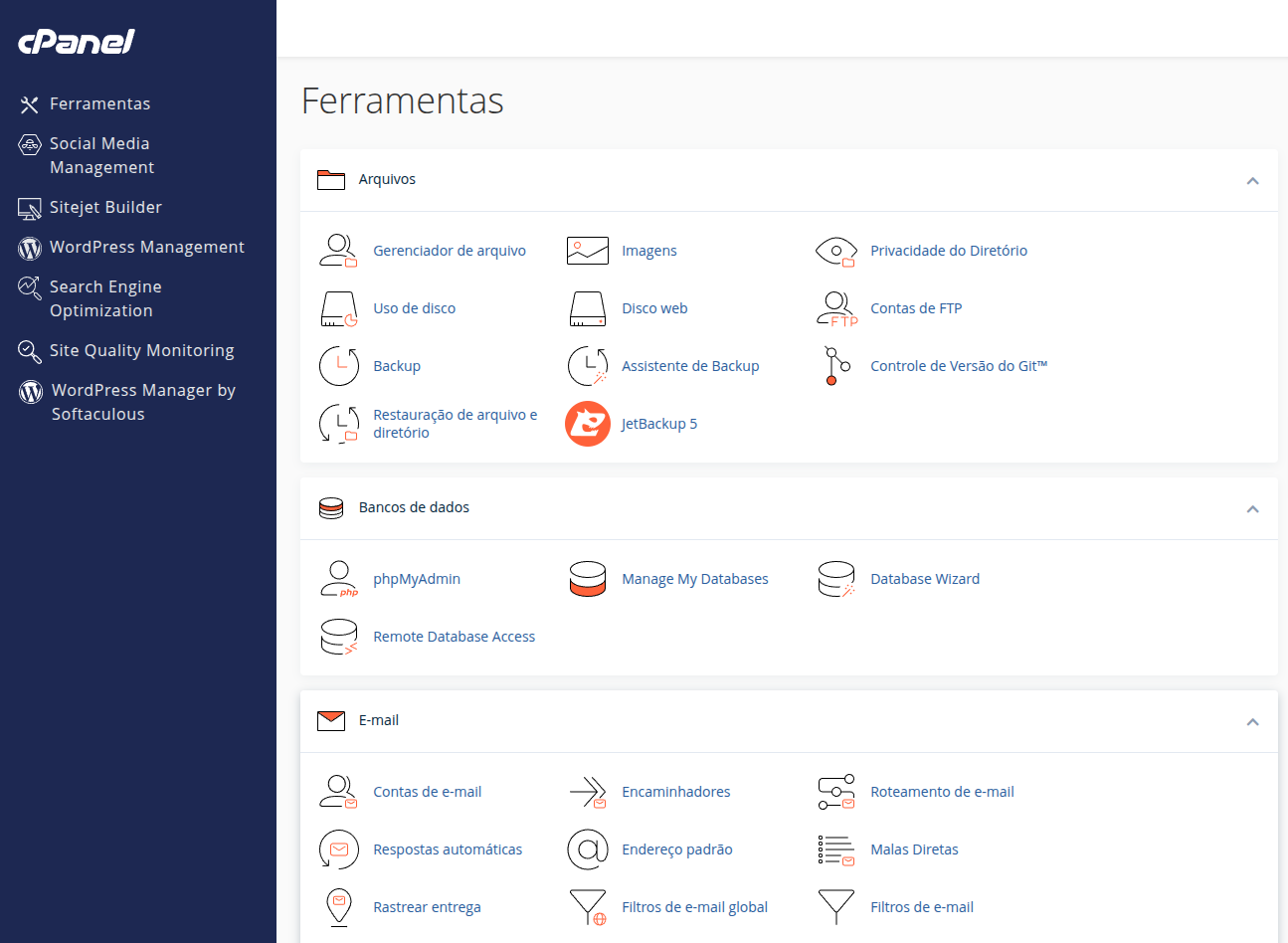Click the Privacidade do Diretório eye icon
The width and height of the screenshot is (1288, 943).
[835, 251]
